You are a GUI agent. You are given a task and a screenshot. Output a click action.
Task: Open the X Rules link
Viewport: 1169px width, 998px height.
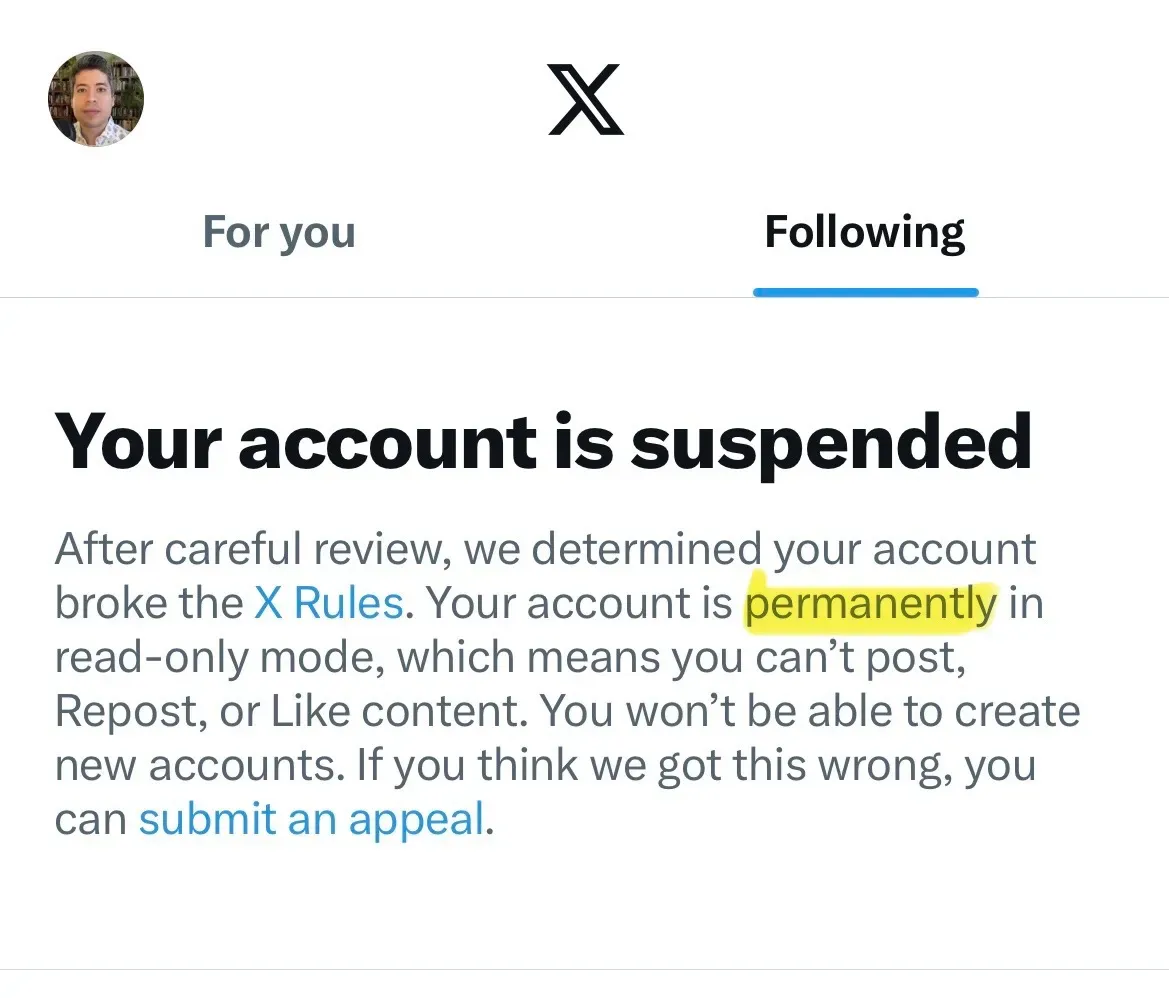[329, 602]
